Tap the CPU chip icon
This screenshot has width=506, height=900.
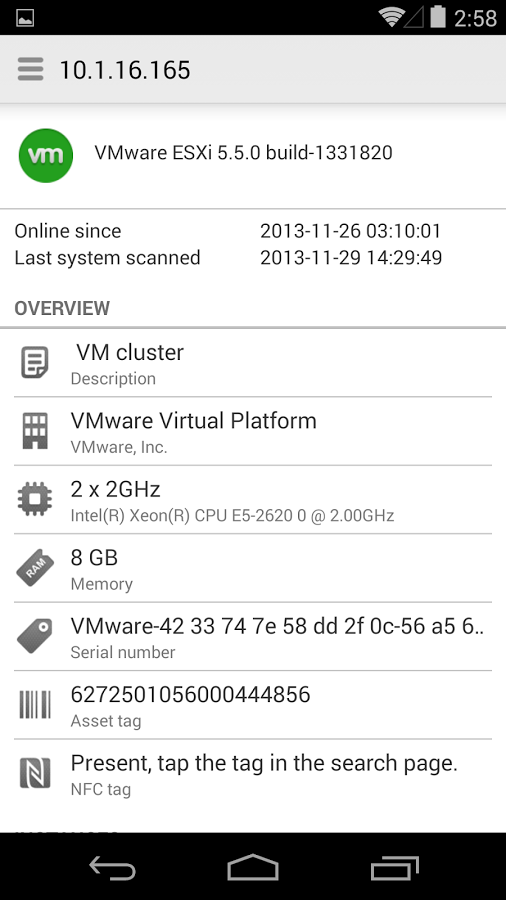[35, 499]
